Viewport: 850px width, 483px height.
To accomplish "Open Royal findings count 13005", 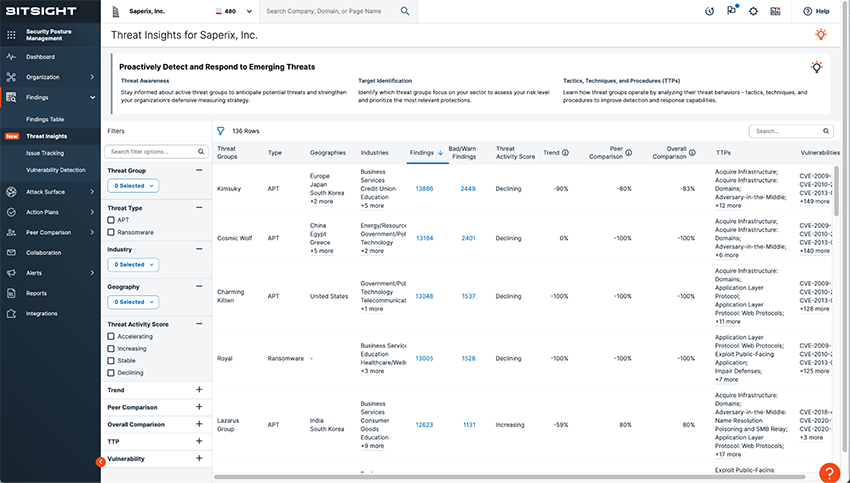I will point(424,358).
